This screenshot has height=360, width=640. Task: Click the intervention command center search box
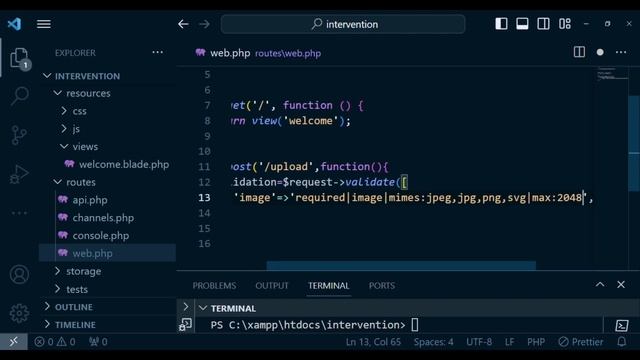(343, 24)
